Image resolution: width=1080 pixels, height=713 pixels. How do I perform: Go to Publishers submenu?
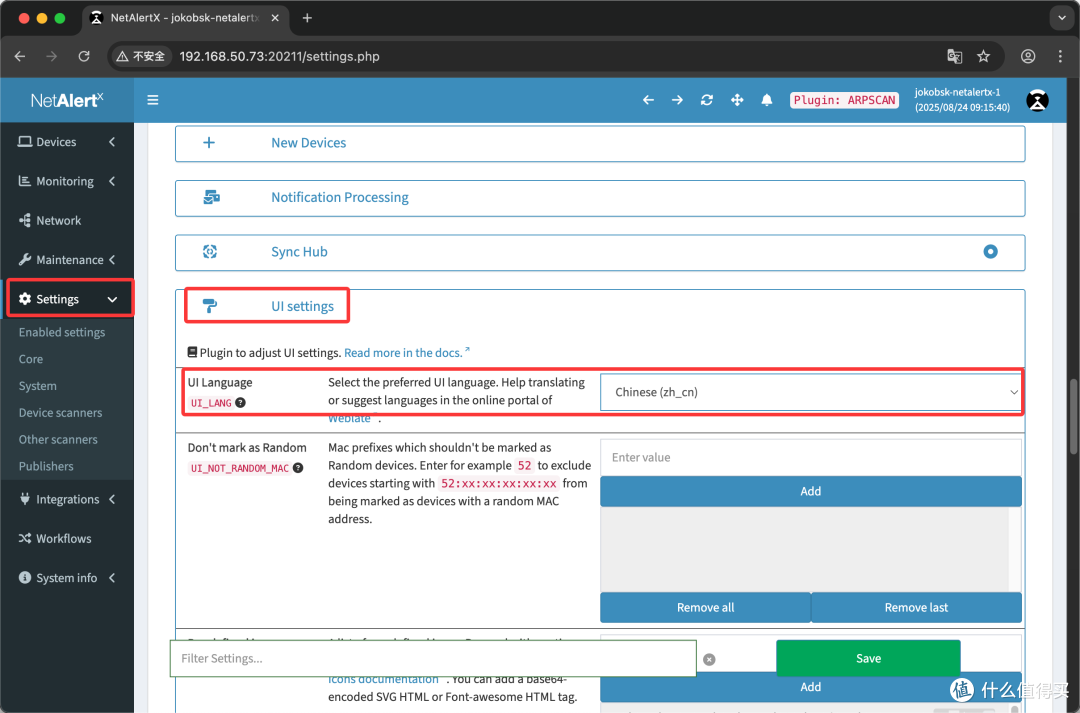coord(46,466)
